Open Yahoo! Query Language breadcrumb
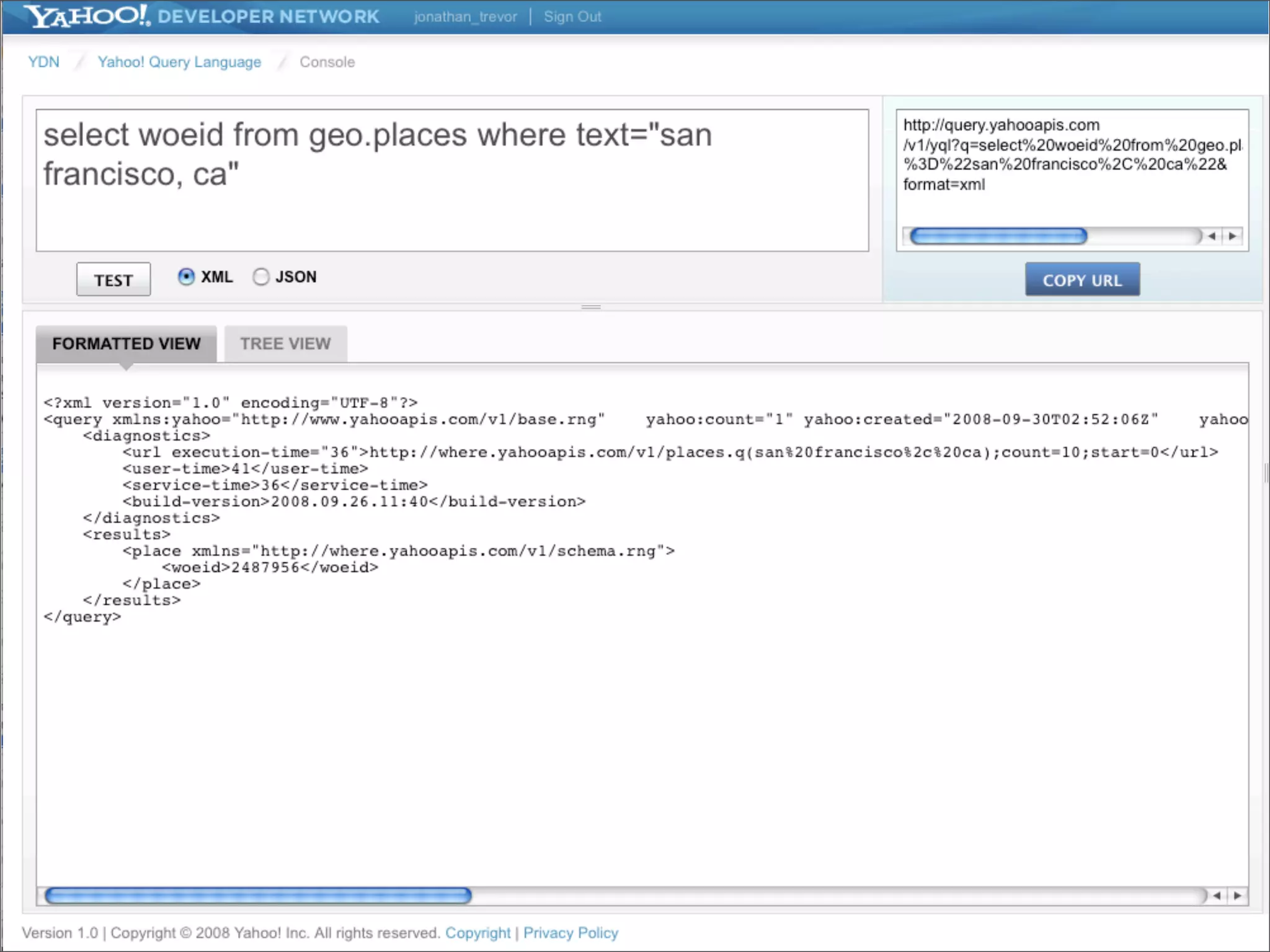This screenshot has width=1270, height=952. pos(179,62)
